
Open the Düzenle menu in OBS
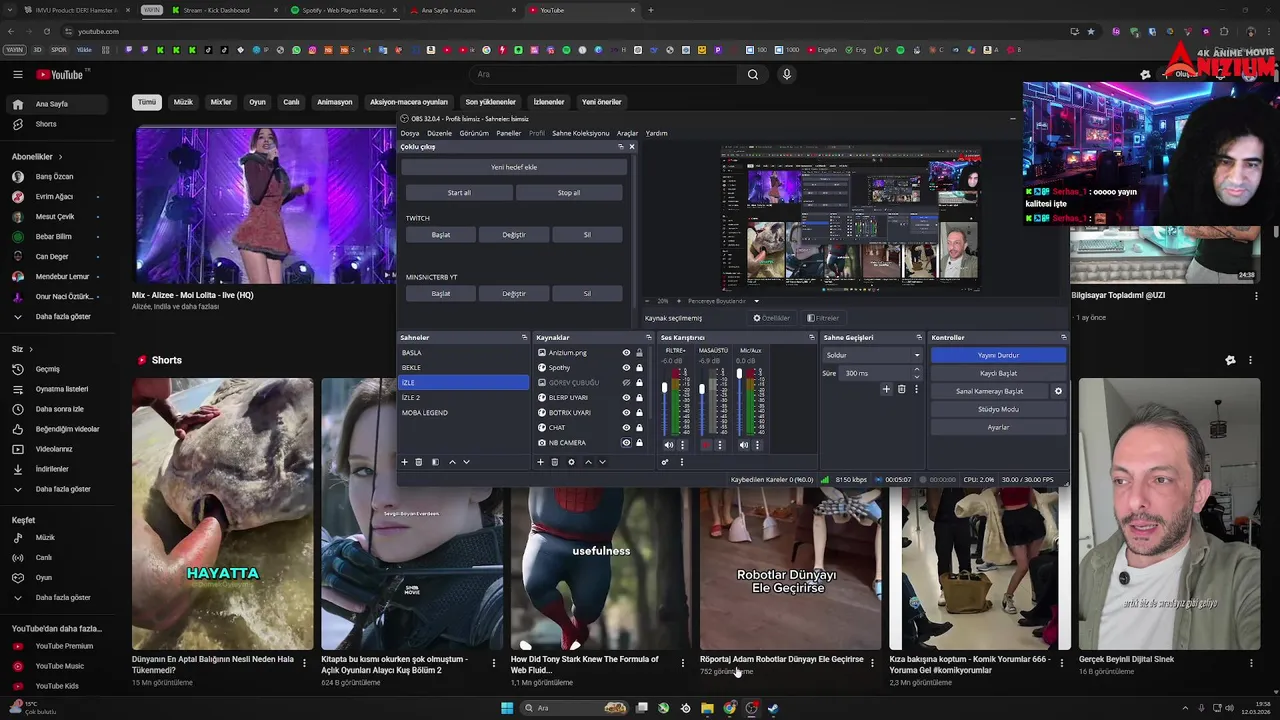439,133
